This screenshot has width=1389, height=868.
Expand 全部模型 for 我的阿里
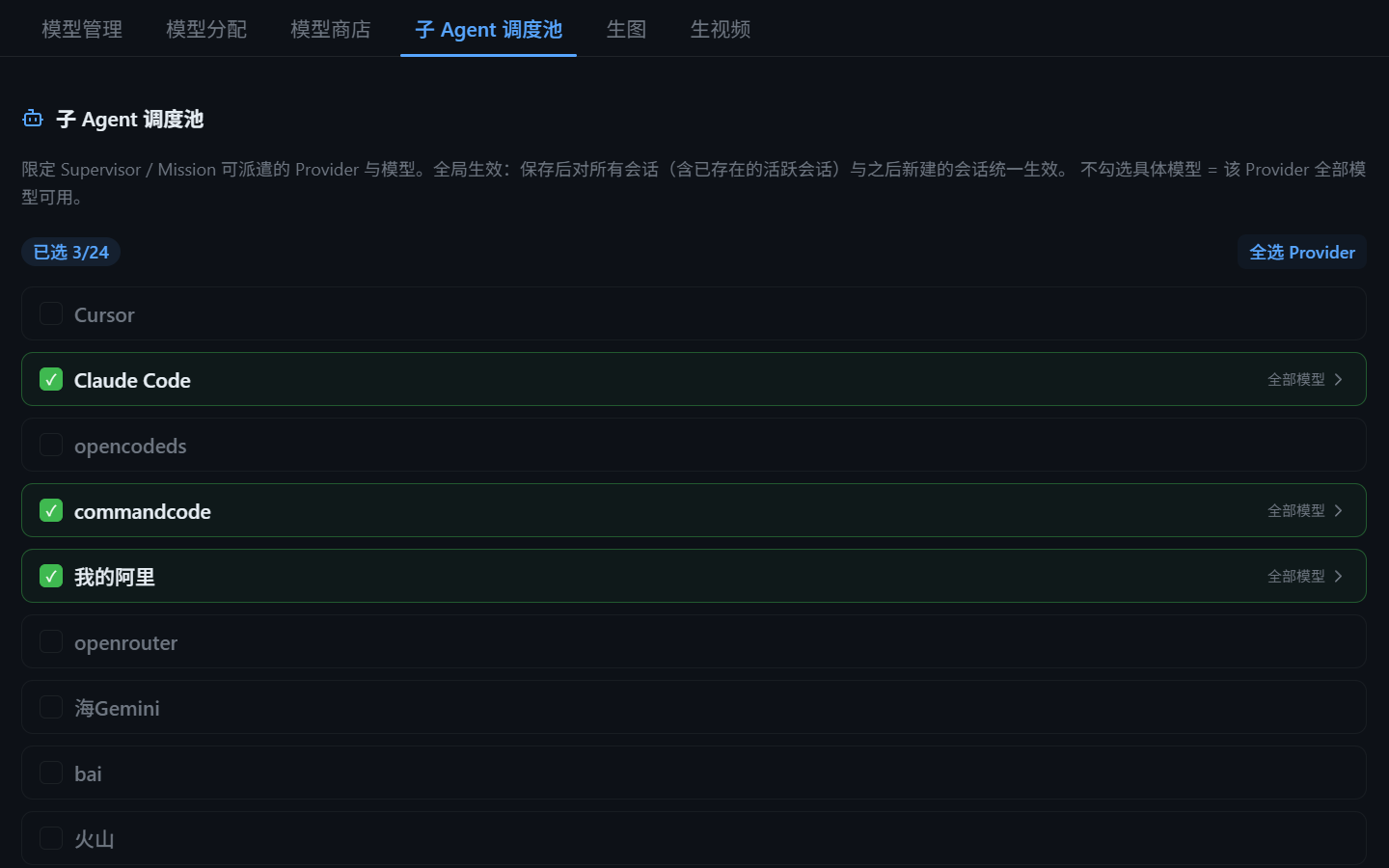(1305, 576)
